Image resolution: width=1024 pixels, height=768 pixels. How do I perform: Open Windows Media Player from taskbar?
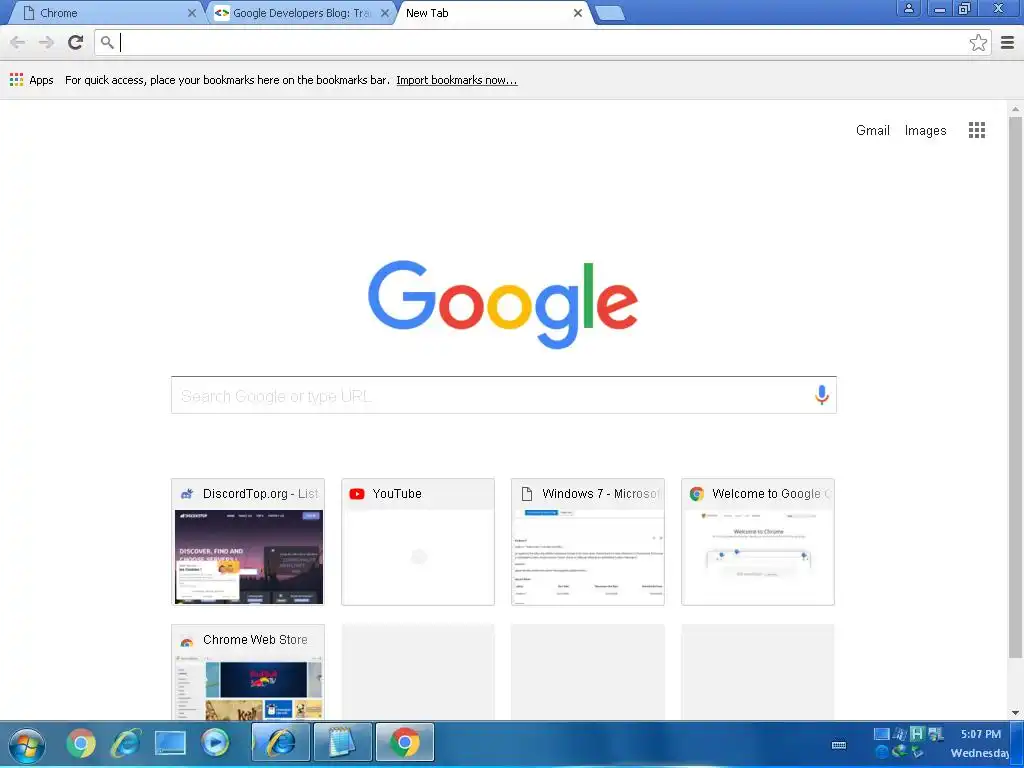[215, 743]
